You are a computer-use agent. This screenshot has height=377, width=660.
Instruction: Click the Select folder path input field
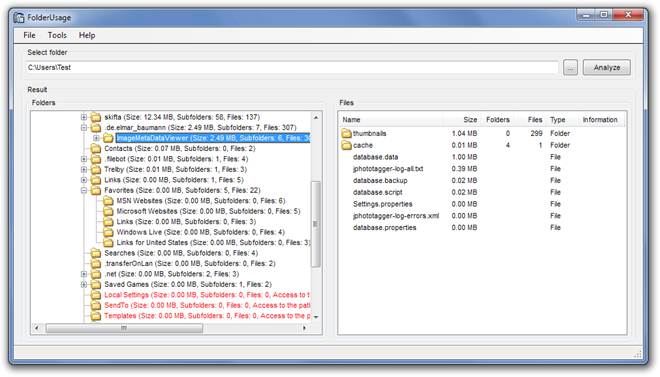pyautogui.click(x=292, y=67)
